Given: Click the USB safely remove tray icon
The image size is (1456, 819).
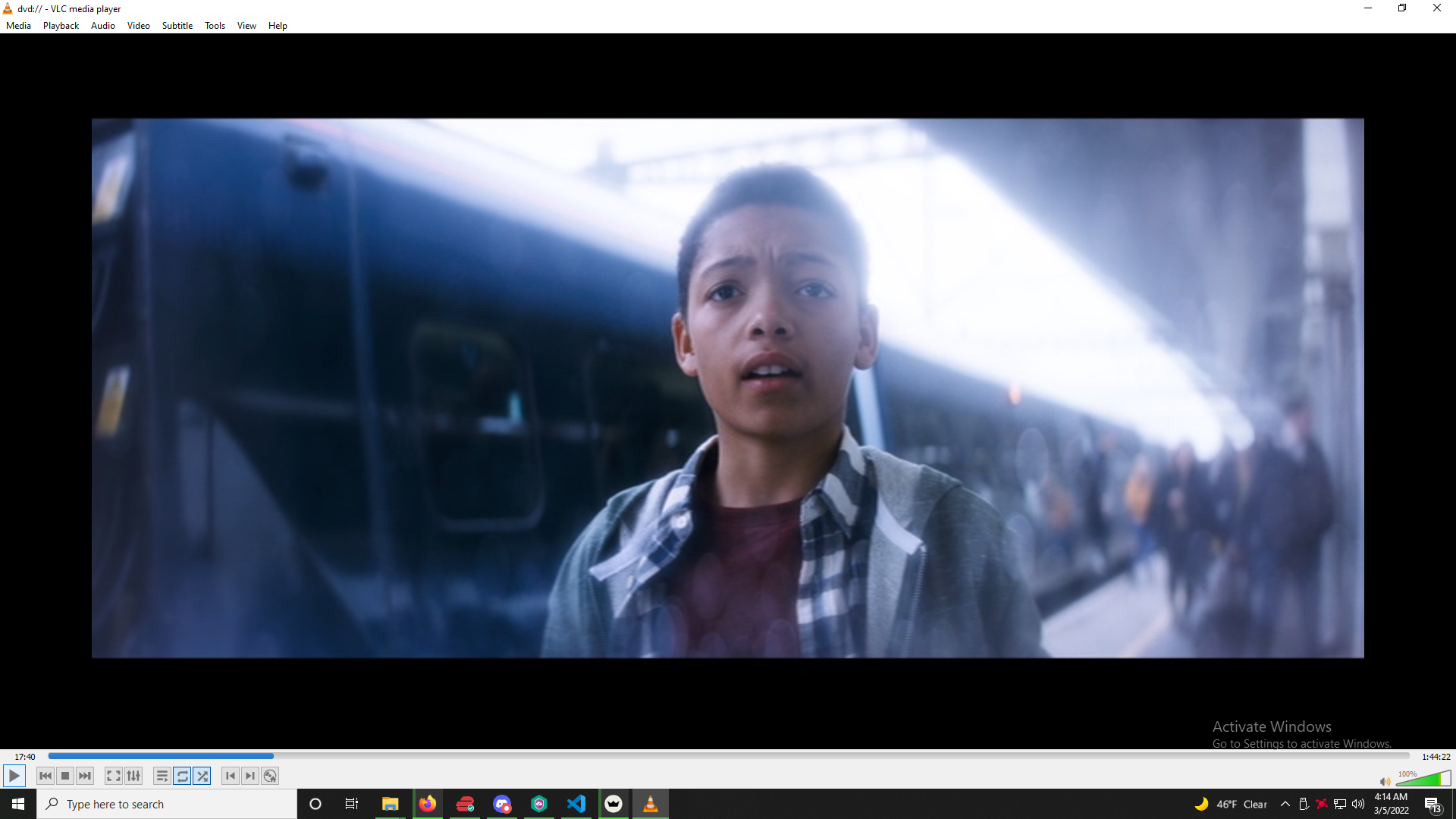Looking at the screenshot, I should pyautogui.click(x=1304, y=804).
